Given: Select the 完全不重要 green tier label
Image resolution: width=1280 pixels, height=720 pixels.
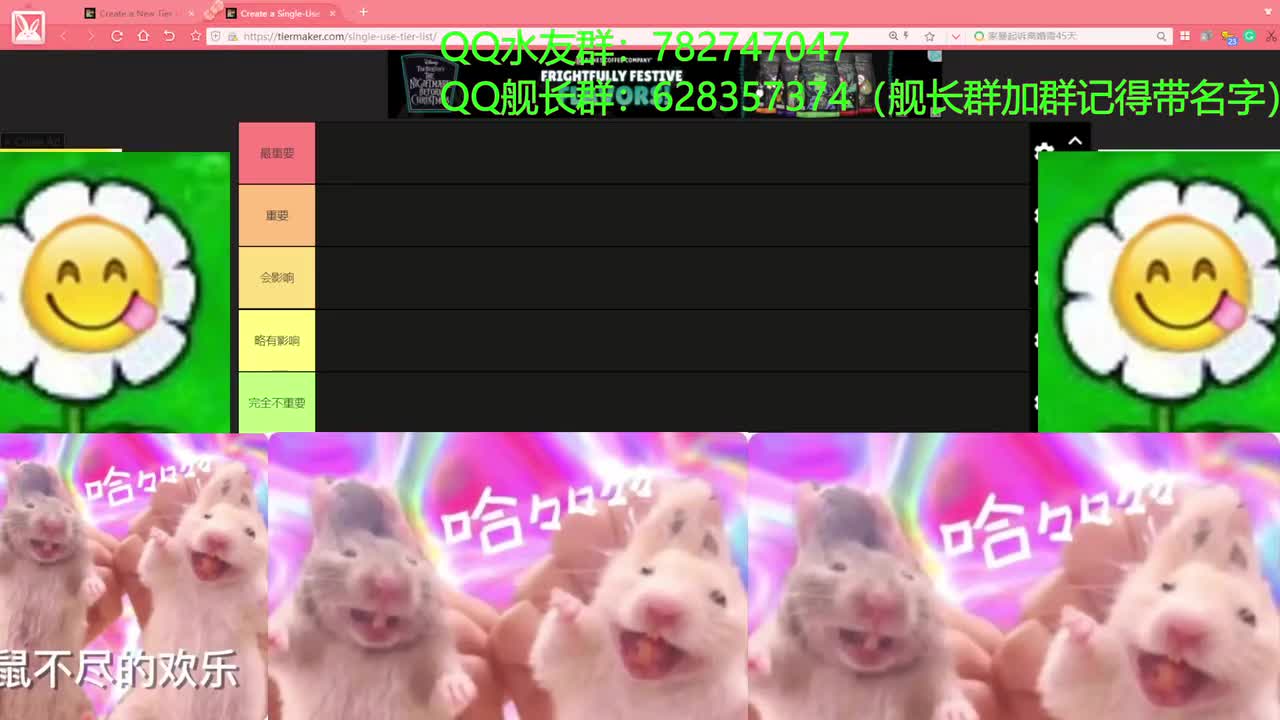Looking at the screenshot, I should click(277, 402).
